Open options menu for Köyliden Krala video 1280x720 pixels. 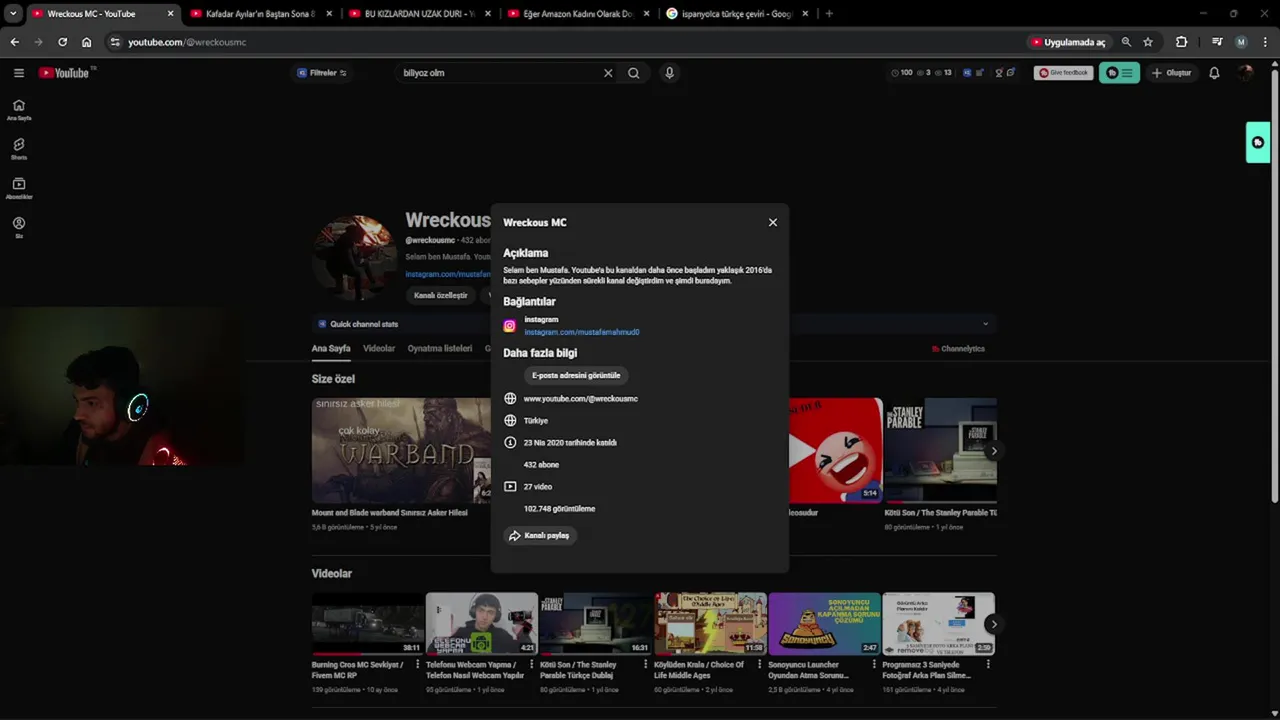(759, 665)
